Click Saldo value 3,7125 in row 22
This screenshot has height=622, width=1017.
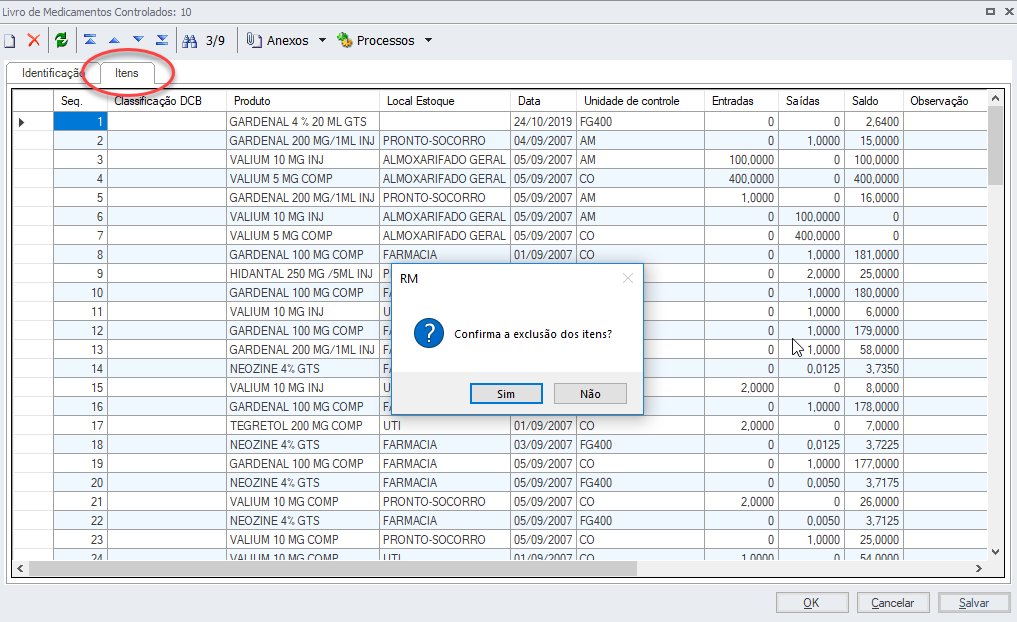coord(873,520)
